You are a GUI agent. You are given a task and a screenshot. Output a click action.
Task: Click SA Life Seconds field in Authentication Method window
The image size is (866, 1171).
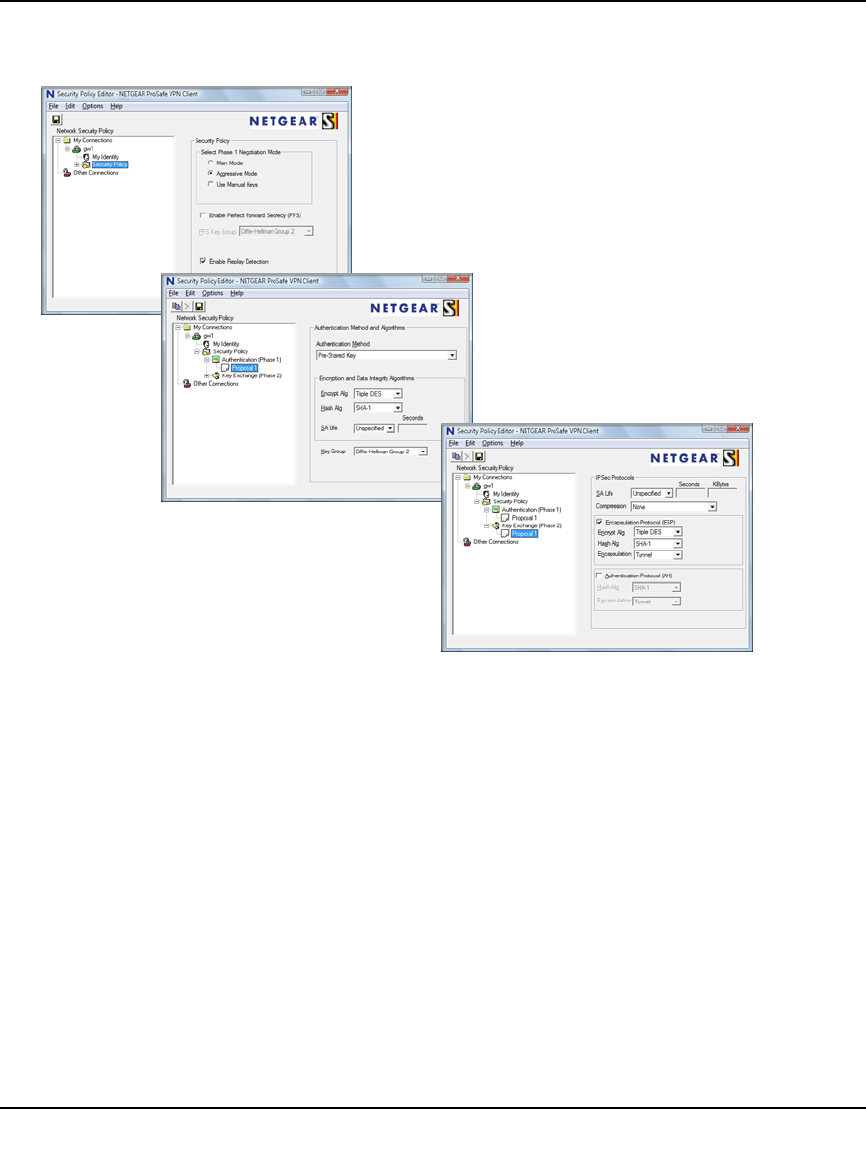pyautogui.click(x=413, y=429)
